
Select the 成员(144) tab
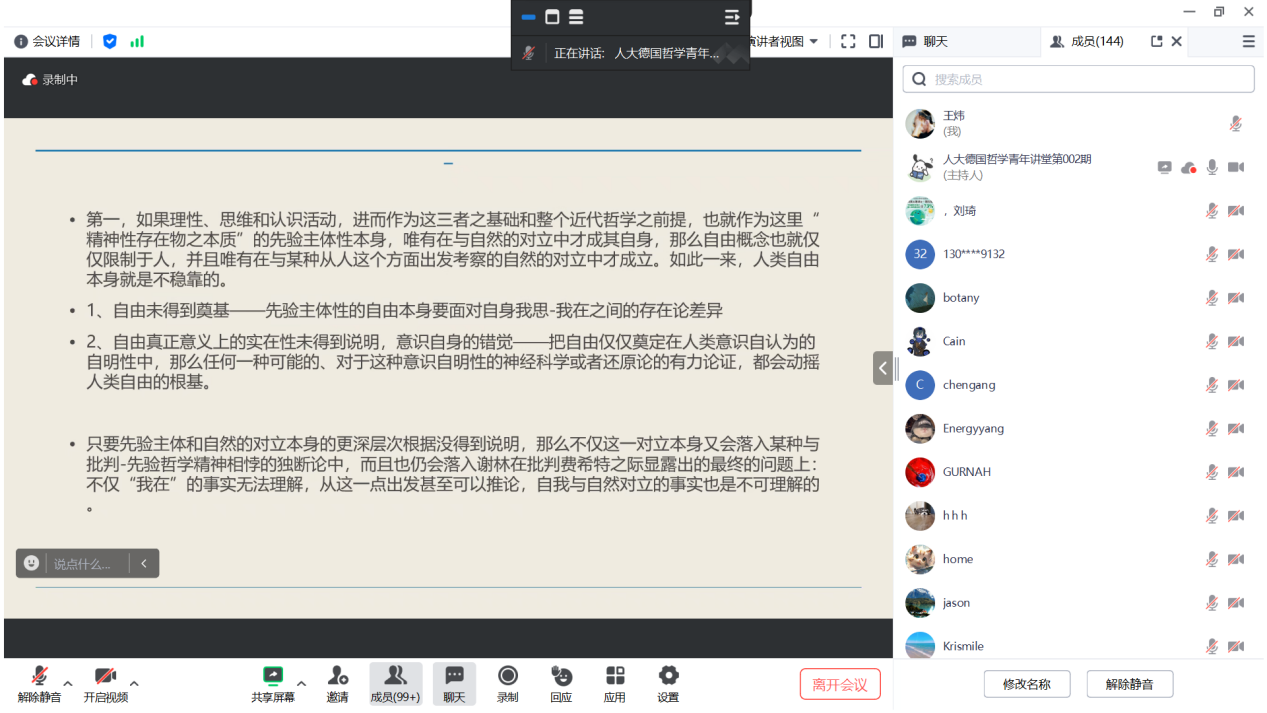coord(1088,41)
